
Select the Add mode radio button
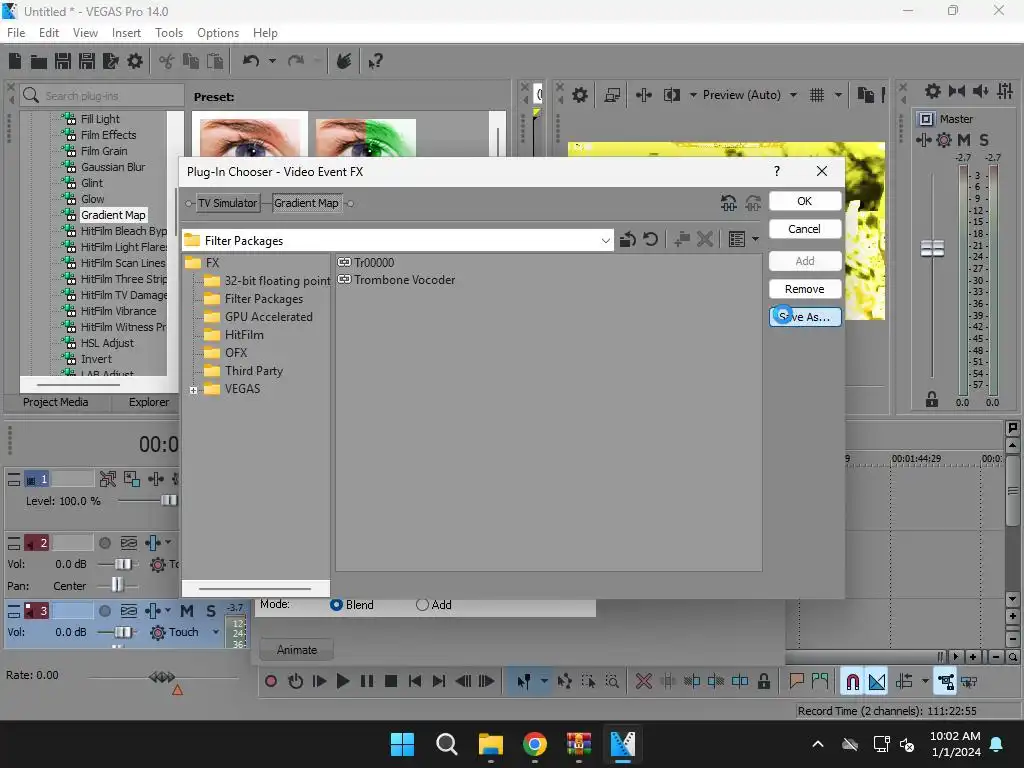click(422, 605)
